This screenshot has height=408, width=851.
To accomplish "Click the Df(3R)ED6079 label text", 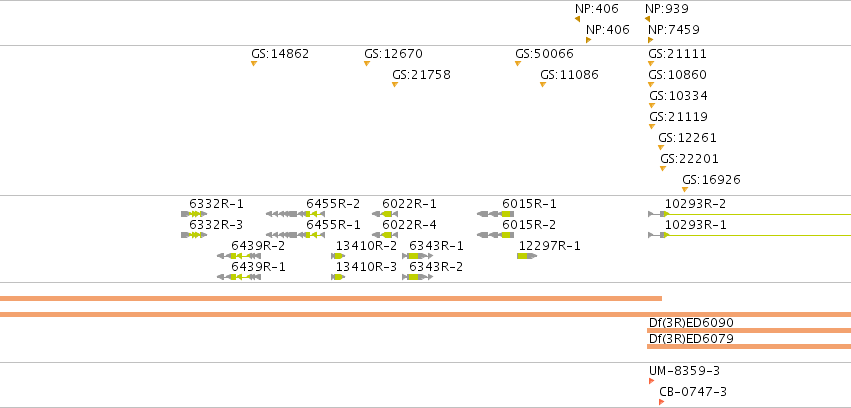I will tap(691, 339).
